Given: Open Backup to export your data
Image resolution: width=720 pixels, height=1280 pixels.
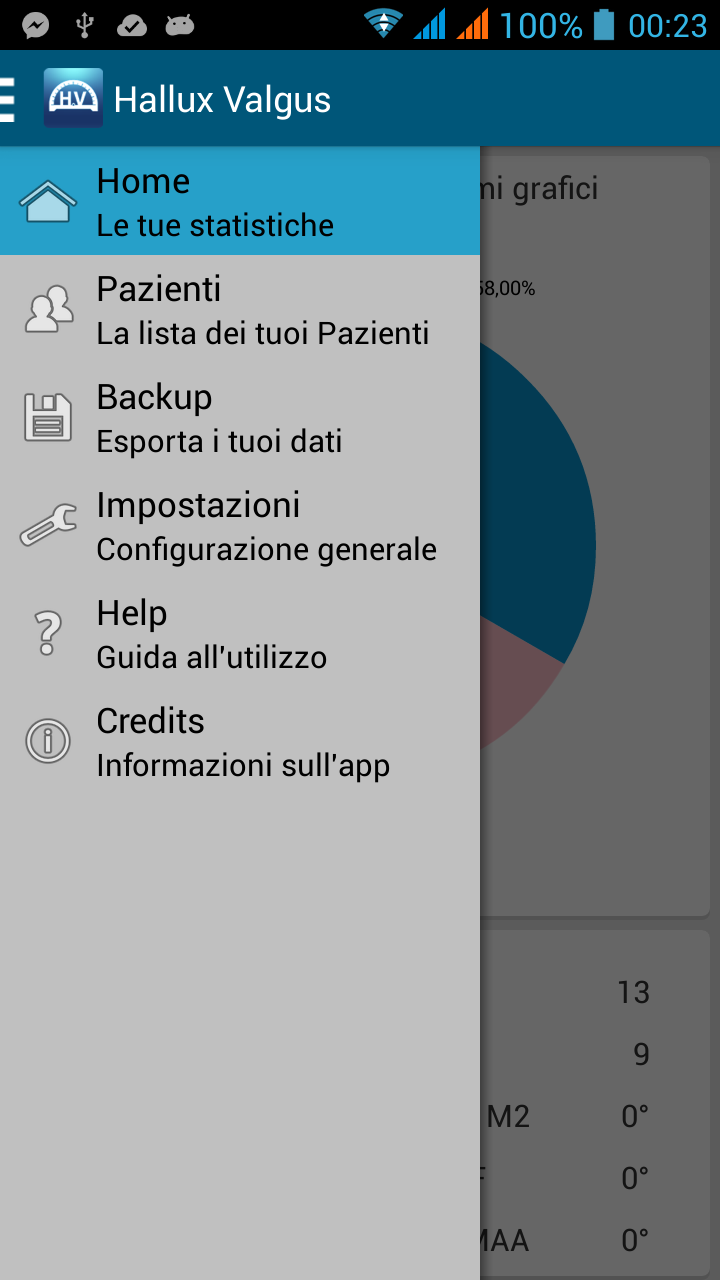Looking at the screenshot, I should (x=155, y=397).
